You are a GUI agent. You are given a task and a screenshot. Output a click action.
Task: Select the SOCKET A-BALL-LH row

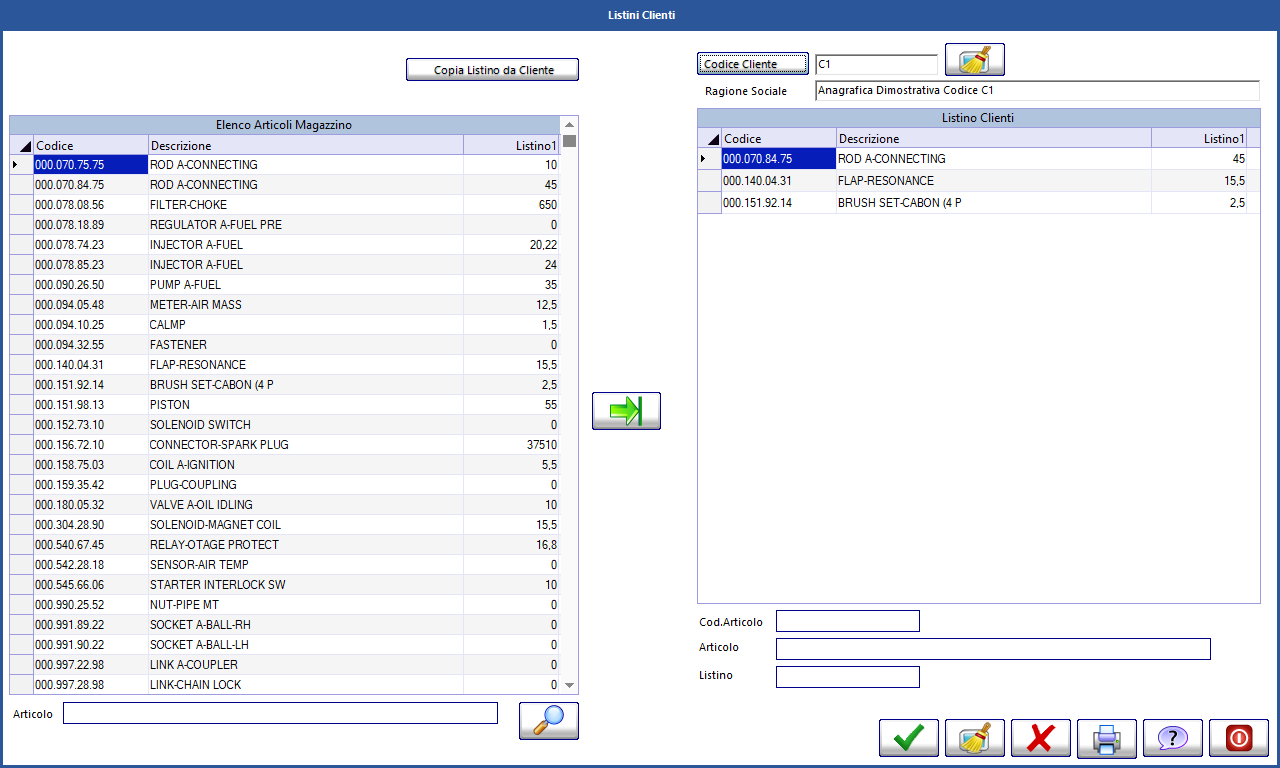coord(285,645)
